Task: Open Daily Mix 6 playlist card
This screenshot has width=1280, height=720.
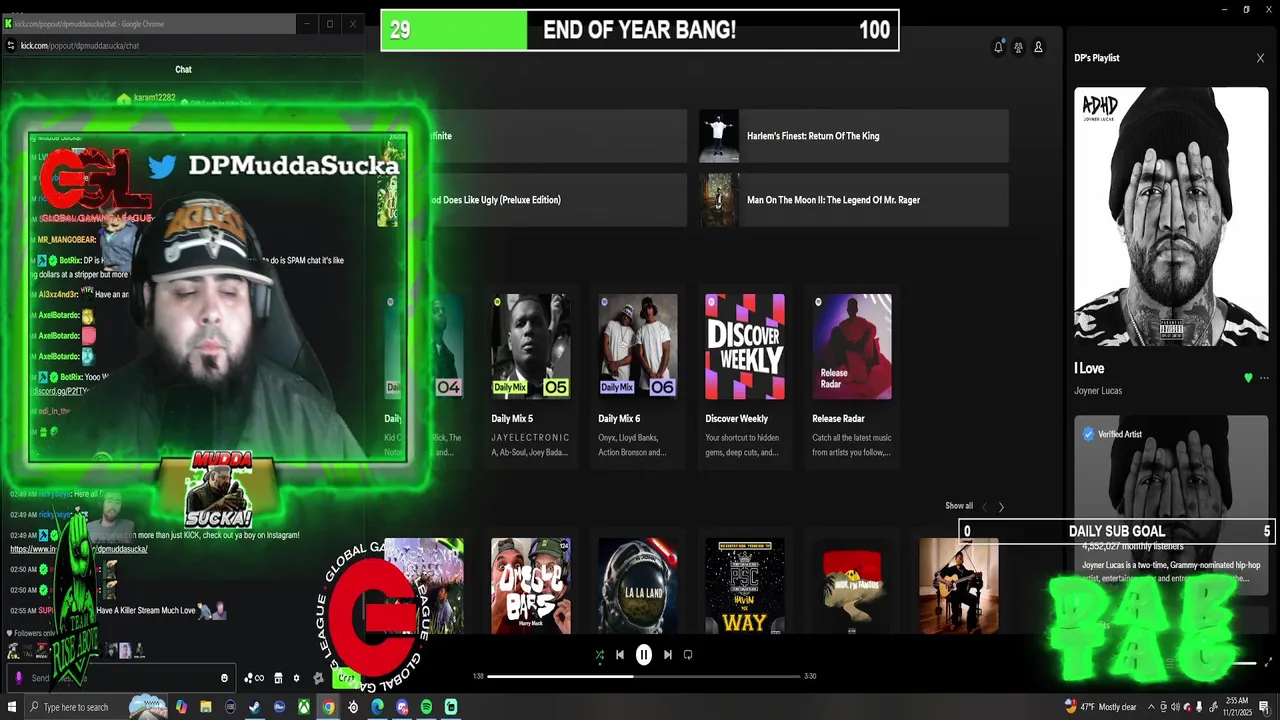Action: [638, 378]
